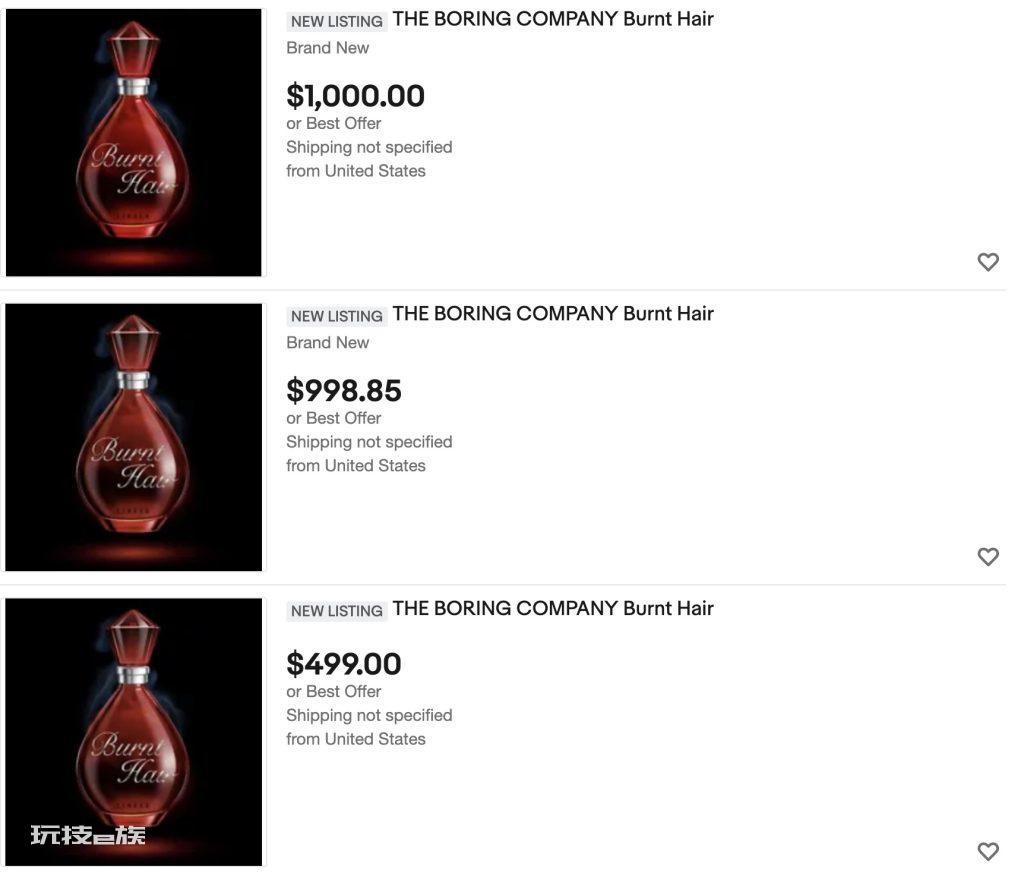The height and width of the screenshot is (876, 1024).
Task: Click "or Best Offer" under the $499.00 price
Action: click(334, 691)
